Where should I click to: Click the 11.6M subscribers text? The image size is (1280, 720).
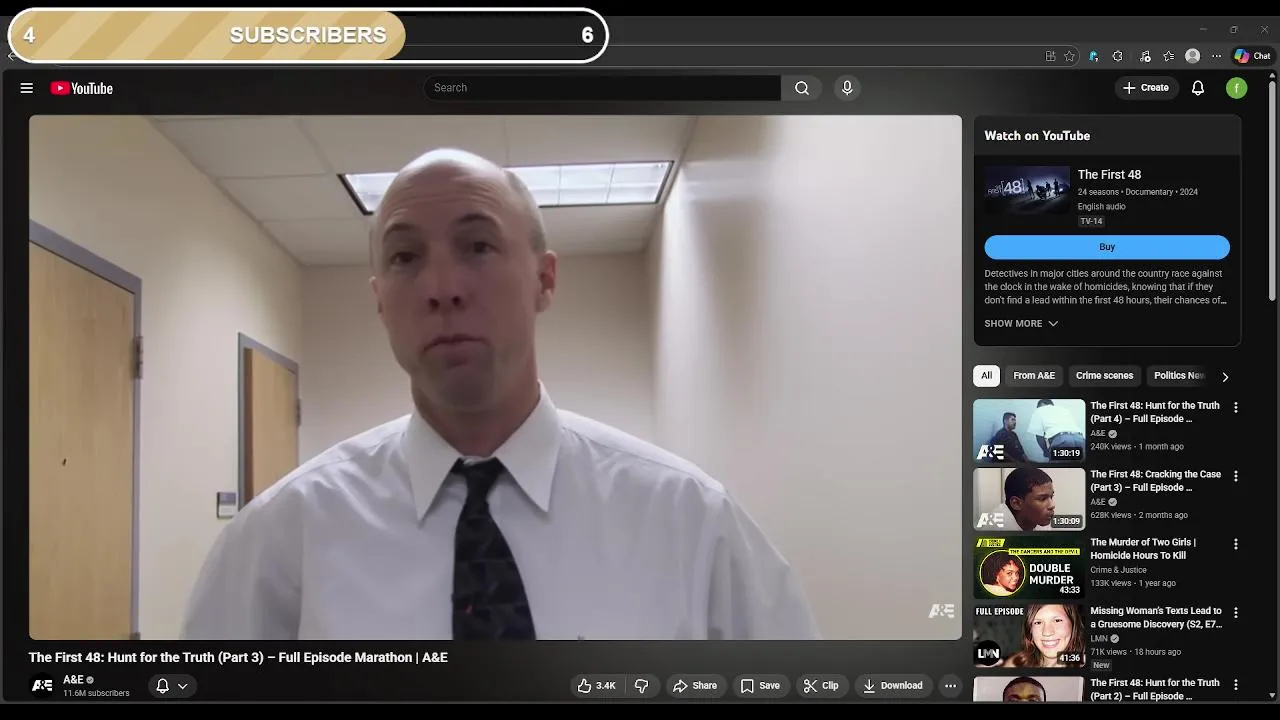pyautogui.click(x=96, y=693)
